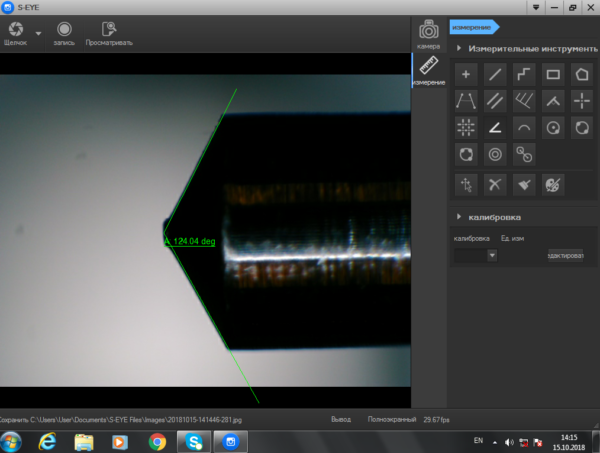Screen dimensions: 600x453
Task: Select the arc measurement tool
Action: coord(524,127)
